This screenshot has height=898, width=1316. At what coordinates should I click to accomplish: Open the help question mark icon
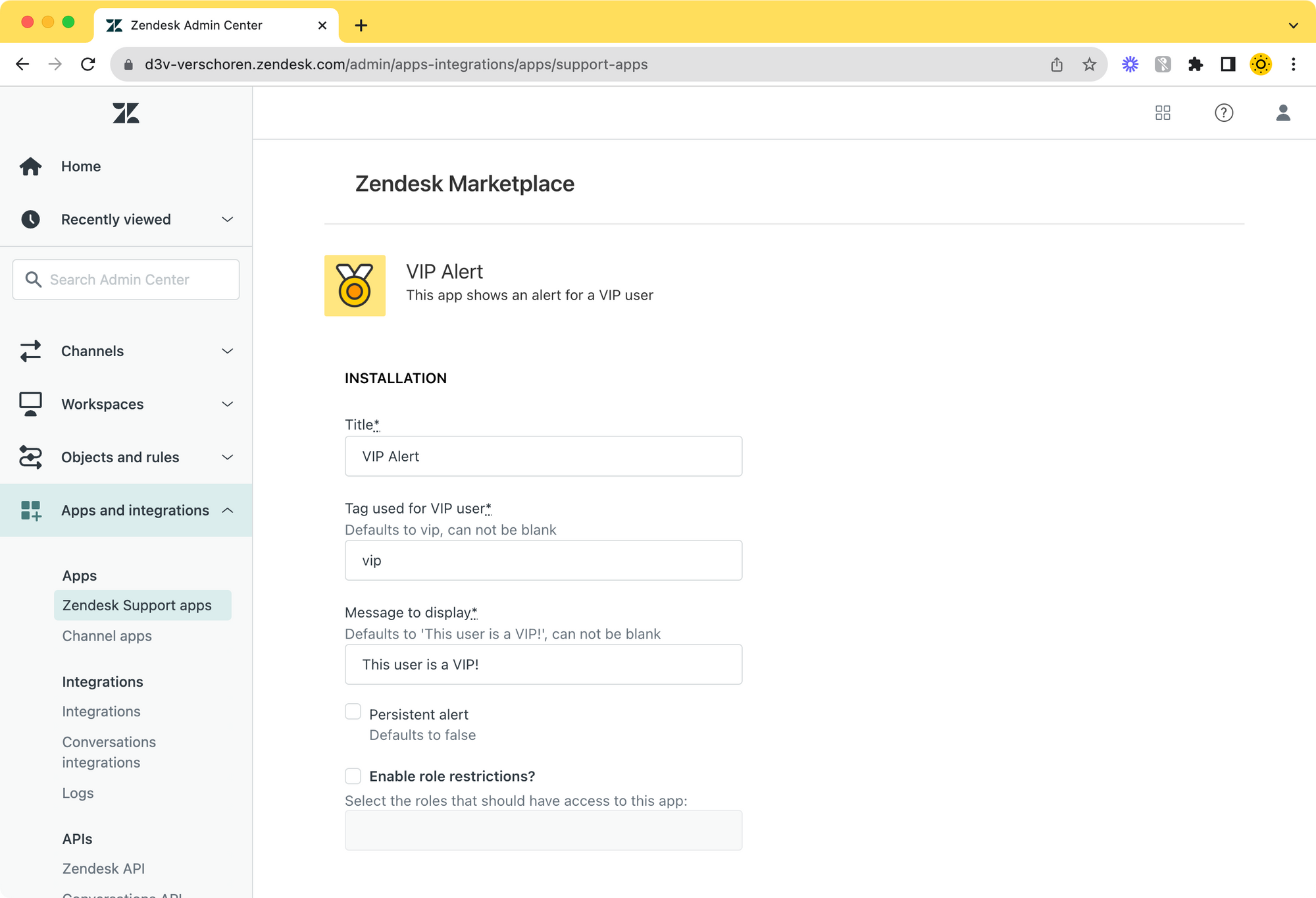click(1223, 113)
